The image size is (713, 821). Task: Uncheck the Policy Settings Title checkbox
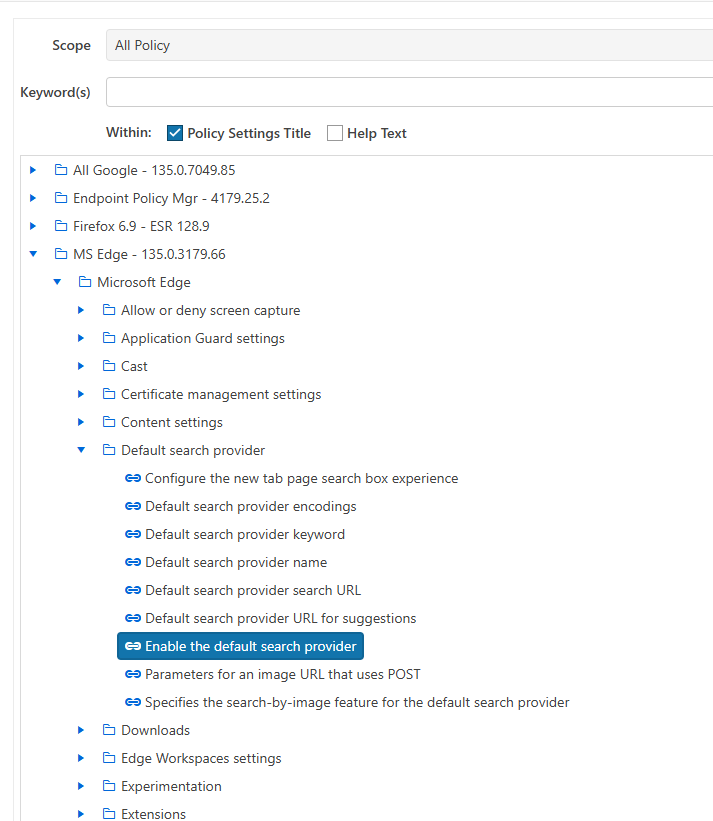pos(175,133)
